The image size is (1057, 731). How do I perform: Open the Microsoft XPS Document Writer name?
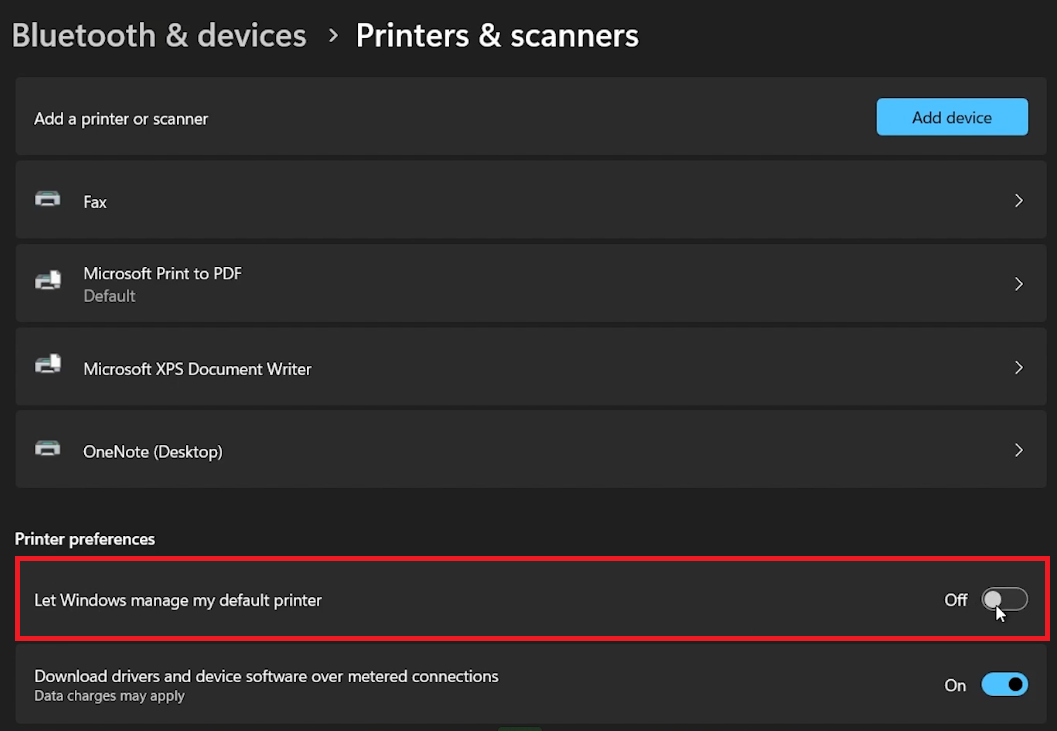(197, 369)
